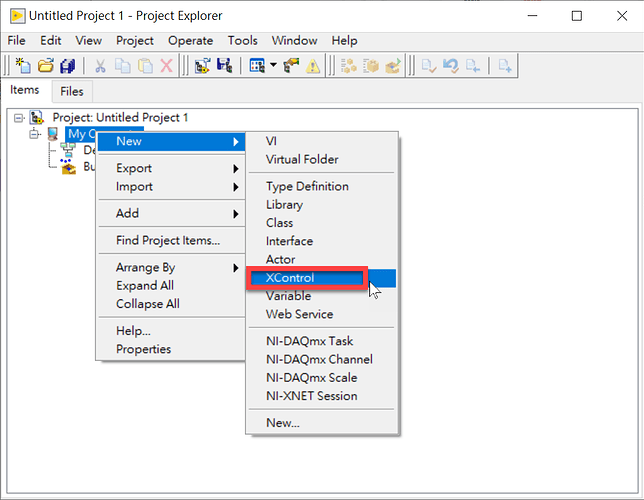Open the Add submenu entry
The height and width of the screenshot is (500, 644).
(x=127, y=213)
